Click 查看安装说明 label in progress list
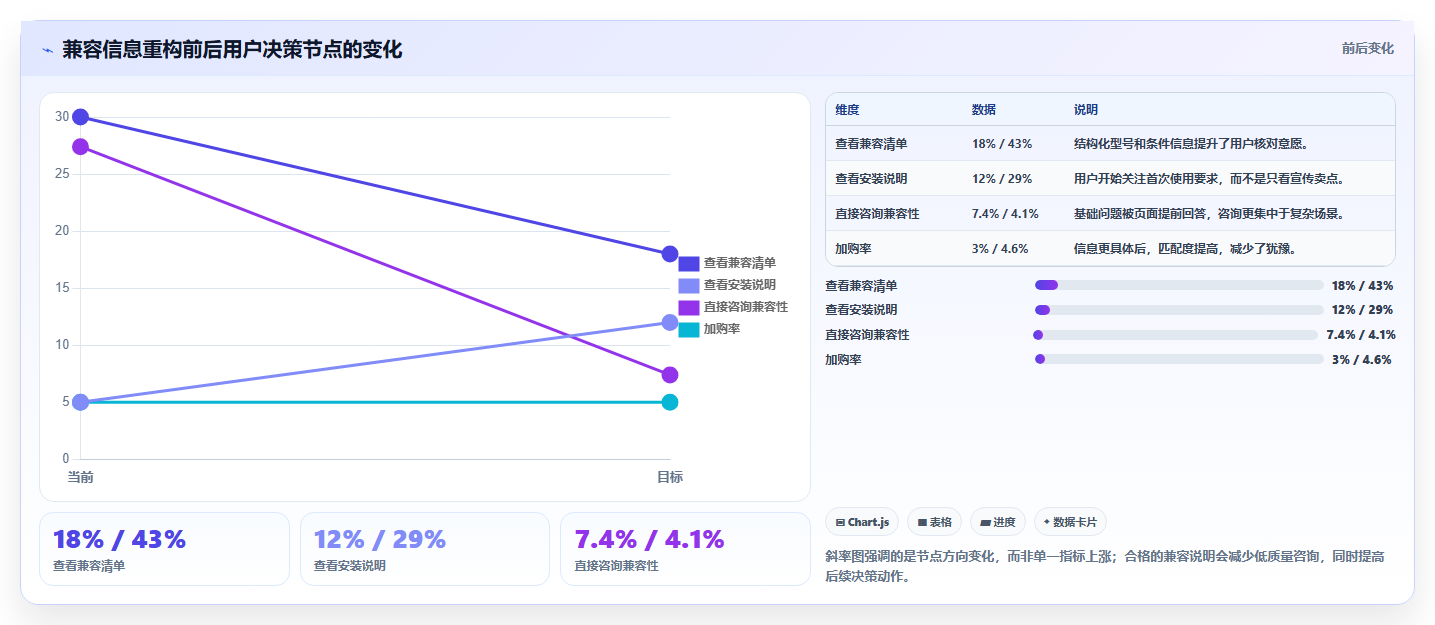Viewport: 1435px width, 625px height. [861, 310]
